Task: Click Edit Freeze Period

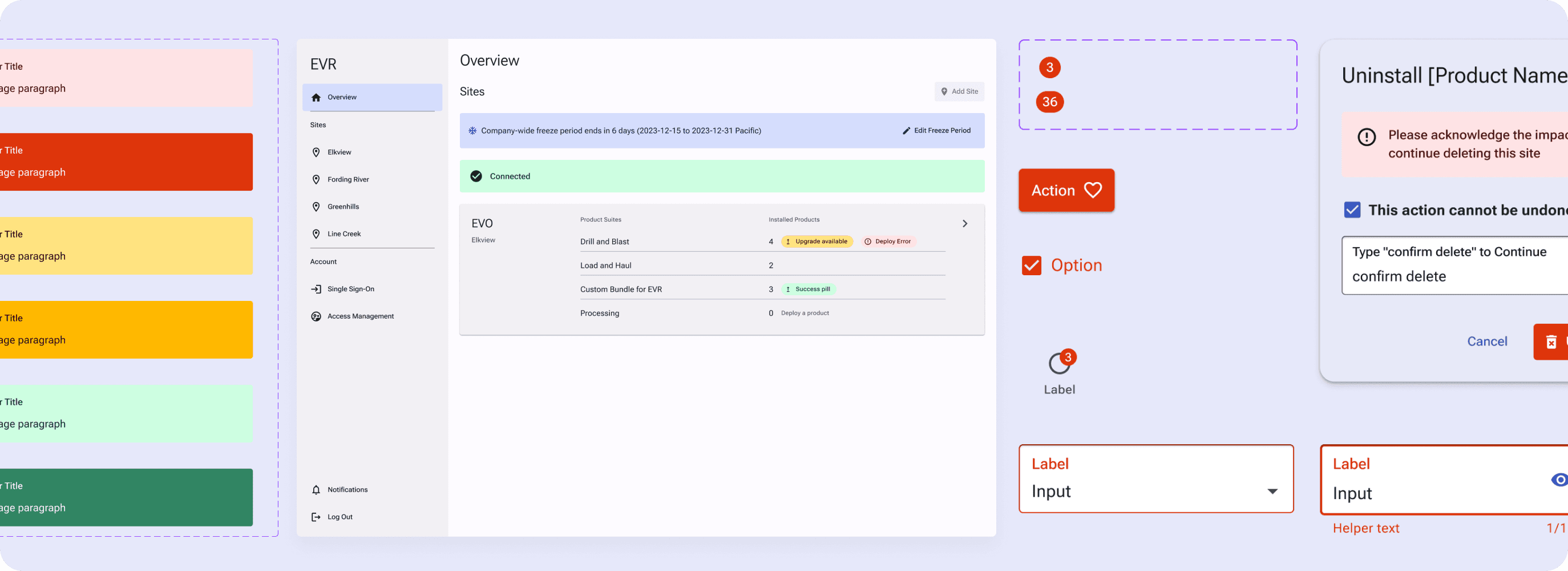Action: tap(936, 130)
